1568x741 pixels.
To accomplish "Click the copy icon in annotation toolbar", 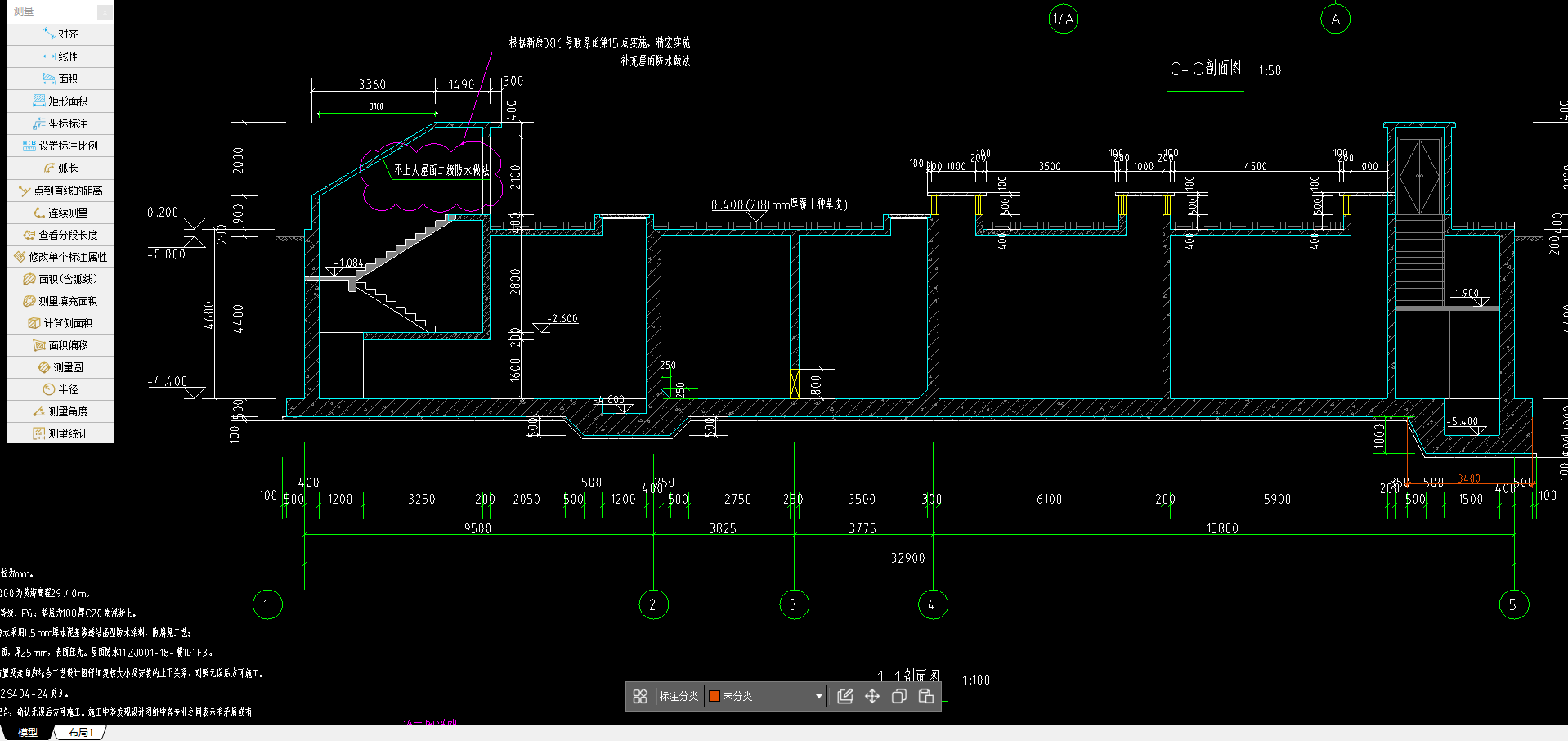I will click(x=899, y=696).
